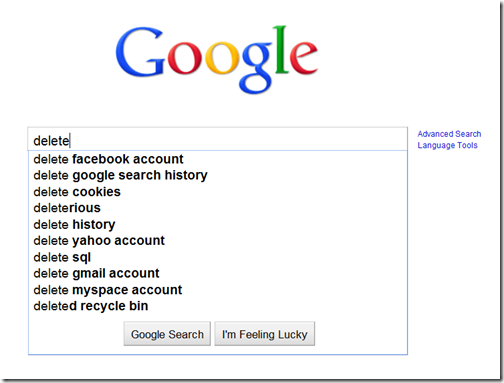Click the yellow 'o' in the logo
Viewport: 504px width, 383px height.
pos(222,58)
